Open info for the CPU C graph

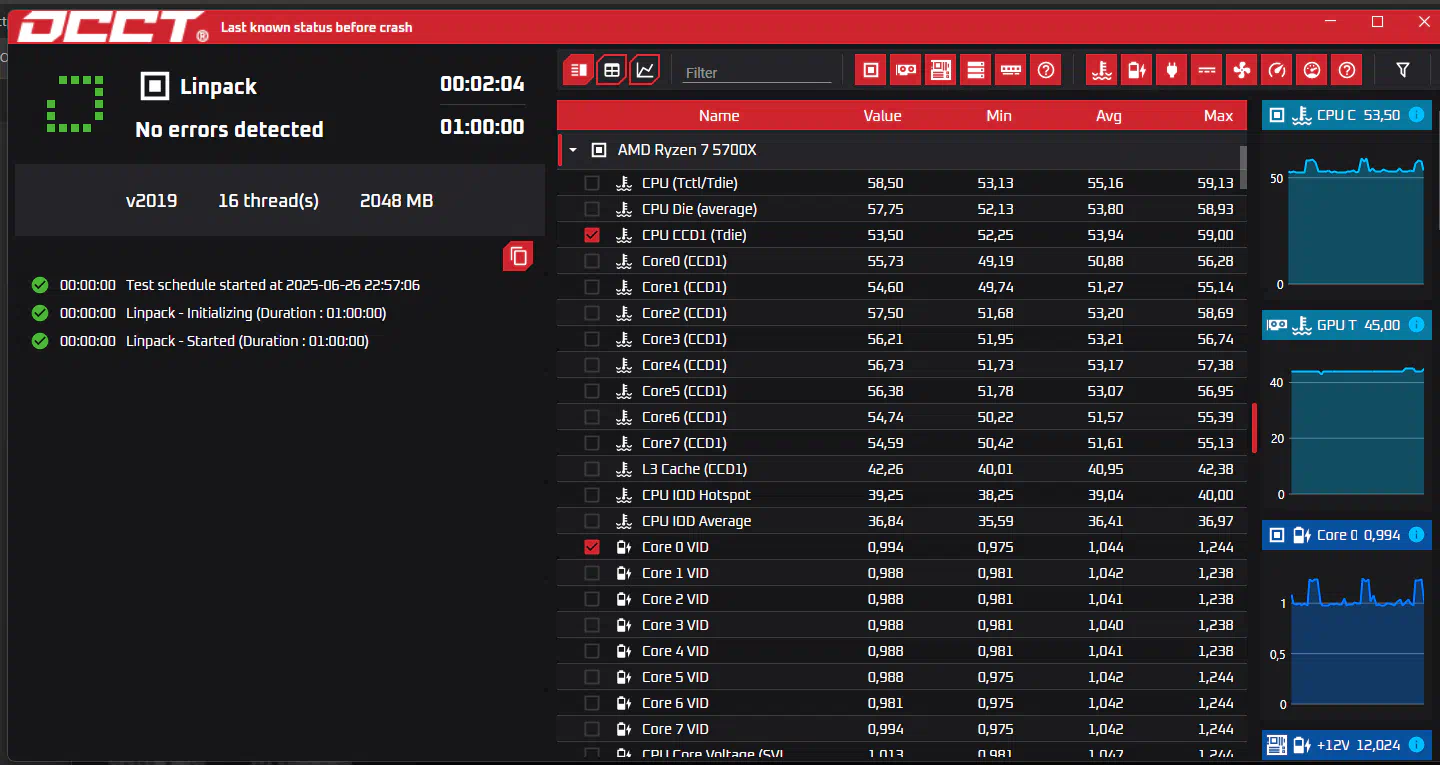click(x=1416, y=115)
